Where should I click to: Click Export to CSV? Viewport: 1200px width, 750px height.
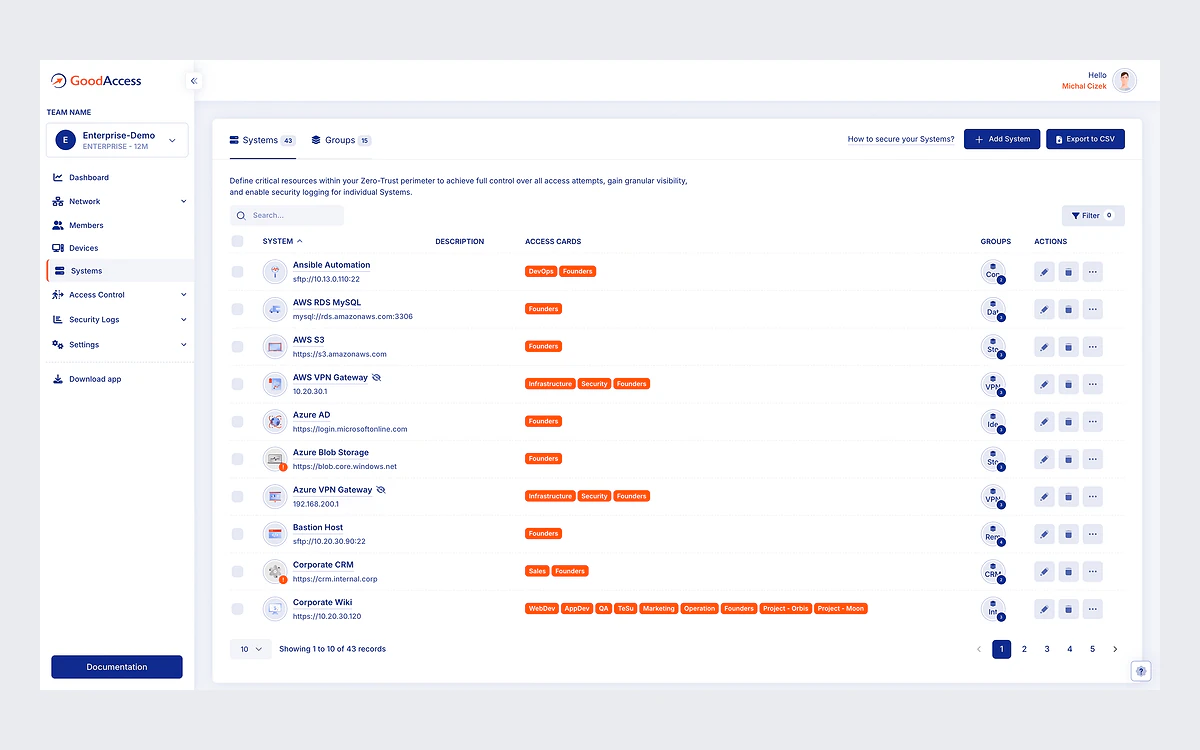click(1085, 139)
